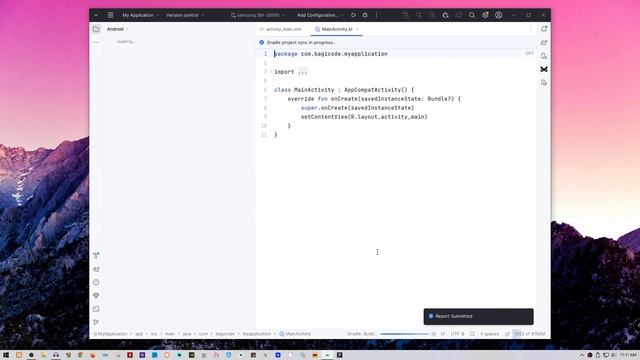Select the MainActivity.kt tab
640x360 pixels.
tap(337, 29)
